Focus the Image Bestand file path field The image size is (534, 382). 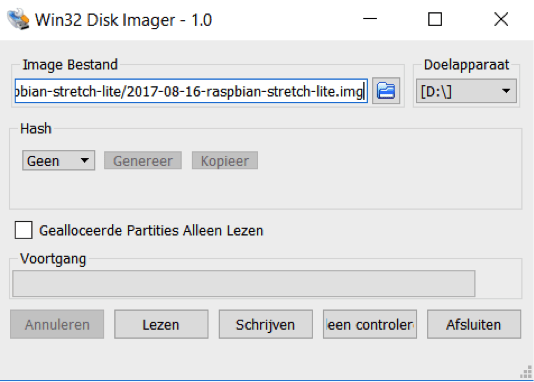pyautogui.click(x=191, y=91)
